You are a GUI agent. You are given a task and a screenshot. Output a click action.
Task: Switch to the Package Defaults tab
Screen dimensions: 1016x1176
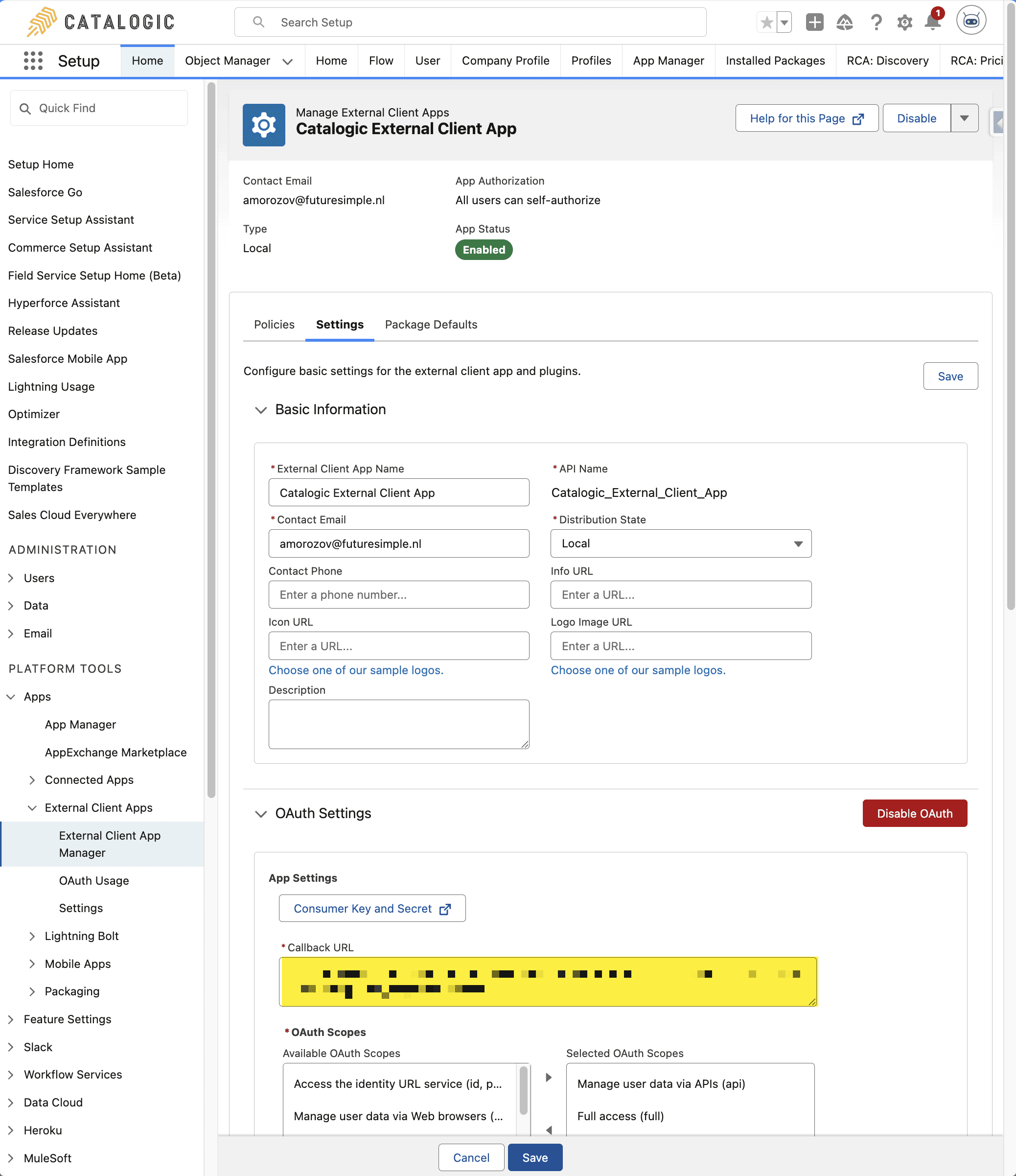431,325
